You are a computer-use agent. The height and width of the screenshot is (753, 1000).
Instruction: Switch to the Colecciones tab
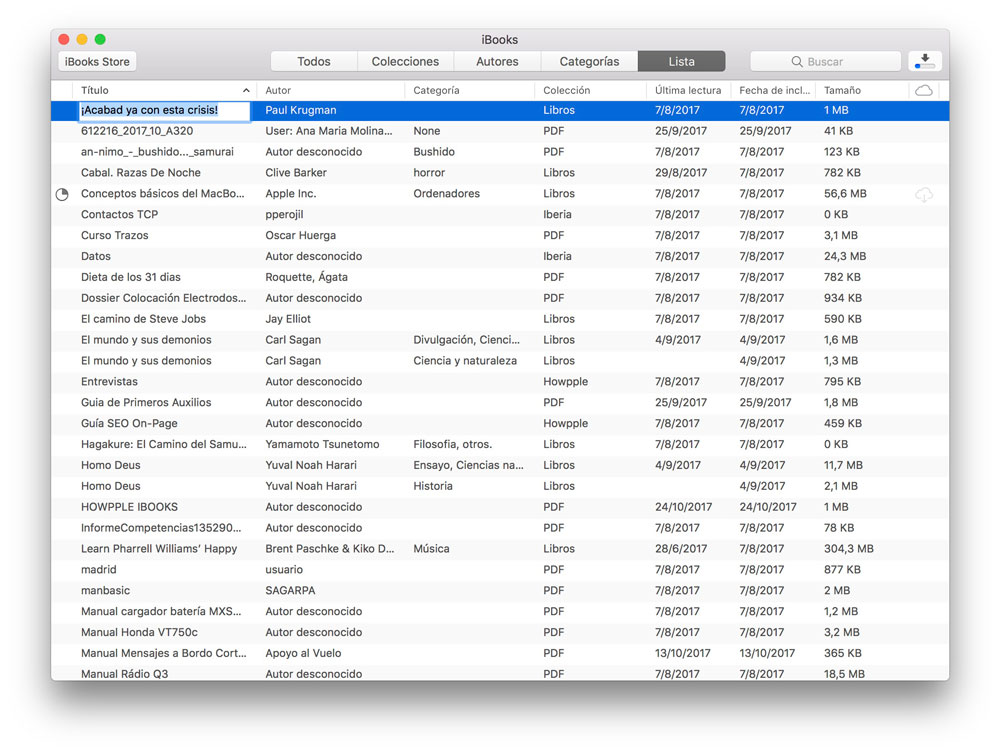point(405,62)
